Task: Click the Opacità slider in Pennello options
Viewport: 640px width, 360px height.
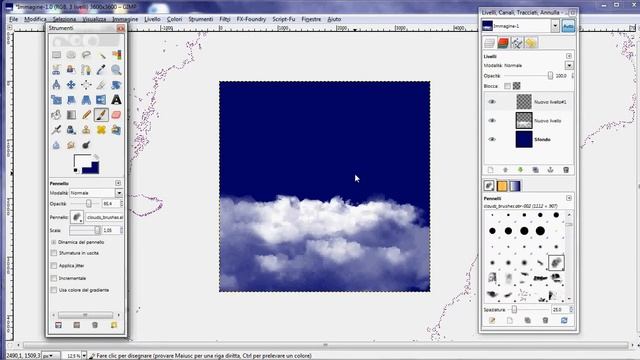Action: click(x=85, y=203)
